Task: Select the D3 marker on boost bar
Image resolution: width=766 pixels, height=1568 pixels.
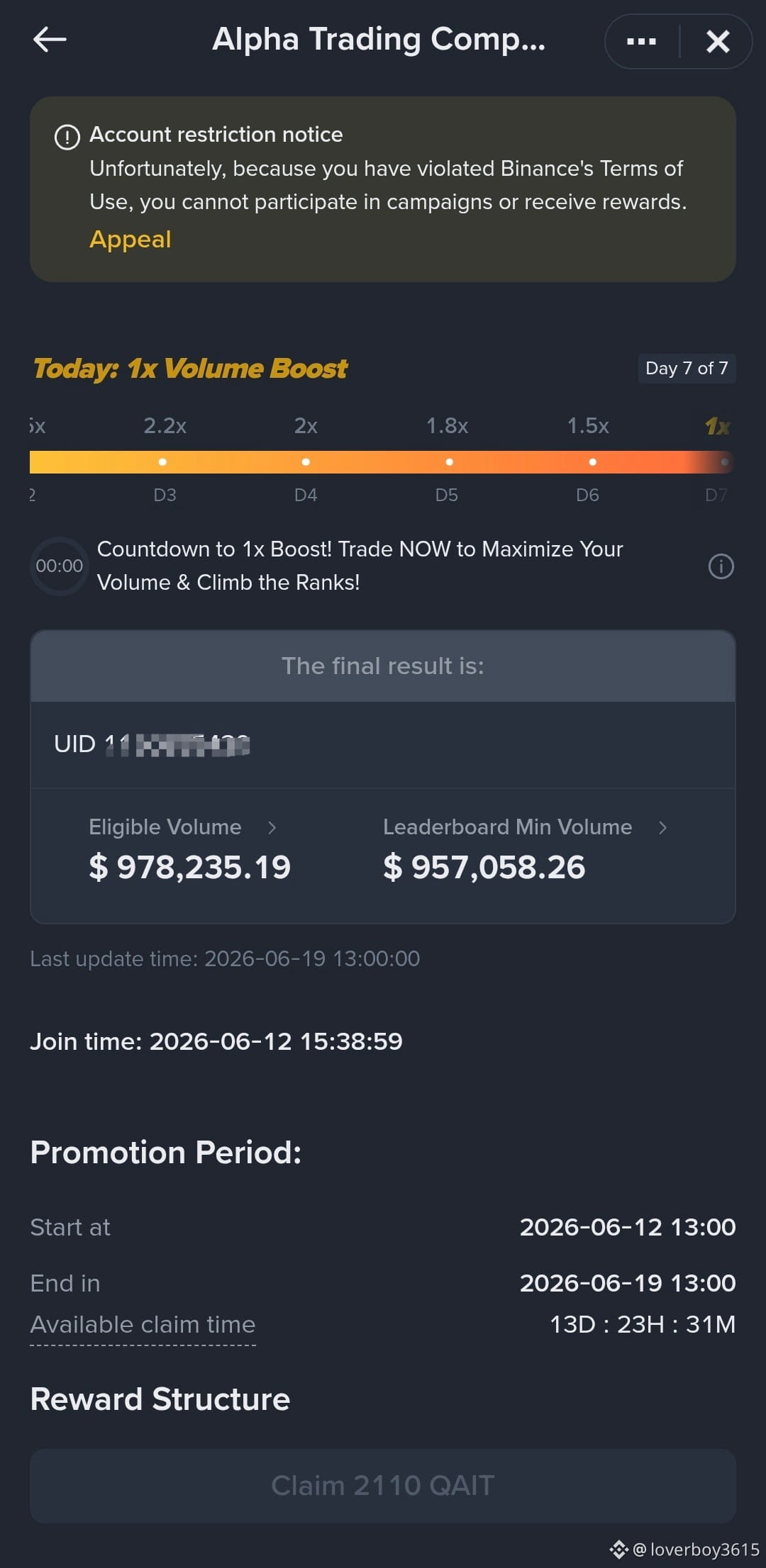Action: pos(163,461)
